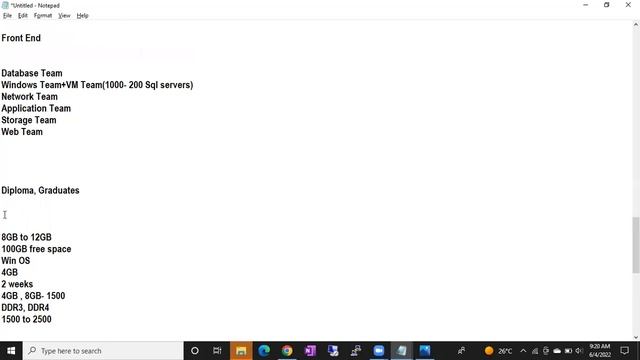Place cursor in "Front End" line

click(x=21, y=38)
